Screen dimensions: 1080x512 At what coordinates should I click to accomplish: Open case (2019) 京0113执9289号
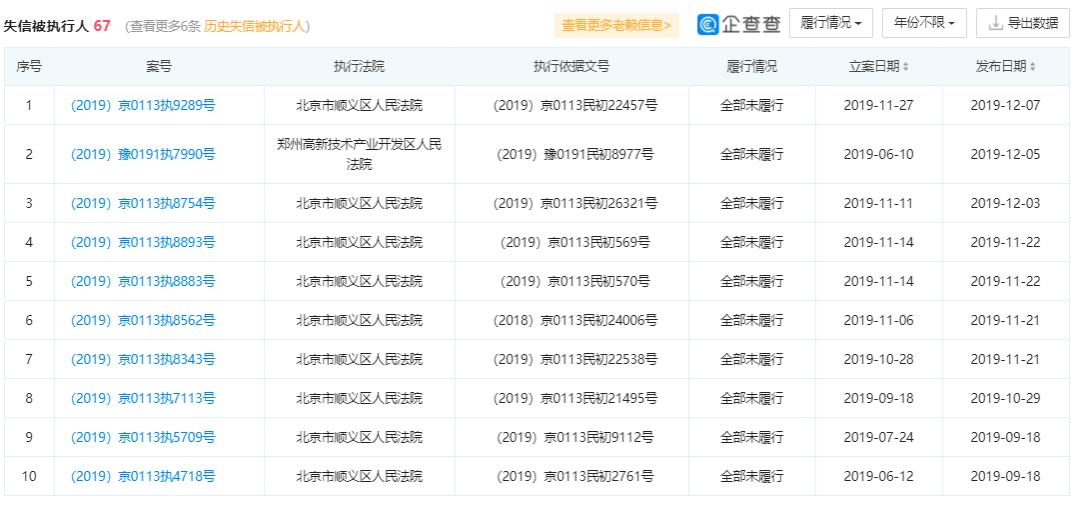click(143, 105)
